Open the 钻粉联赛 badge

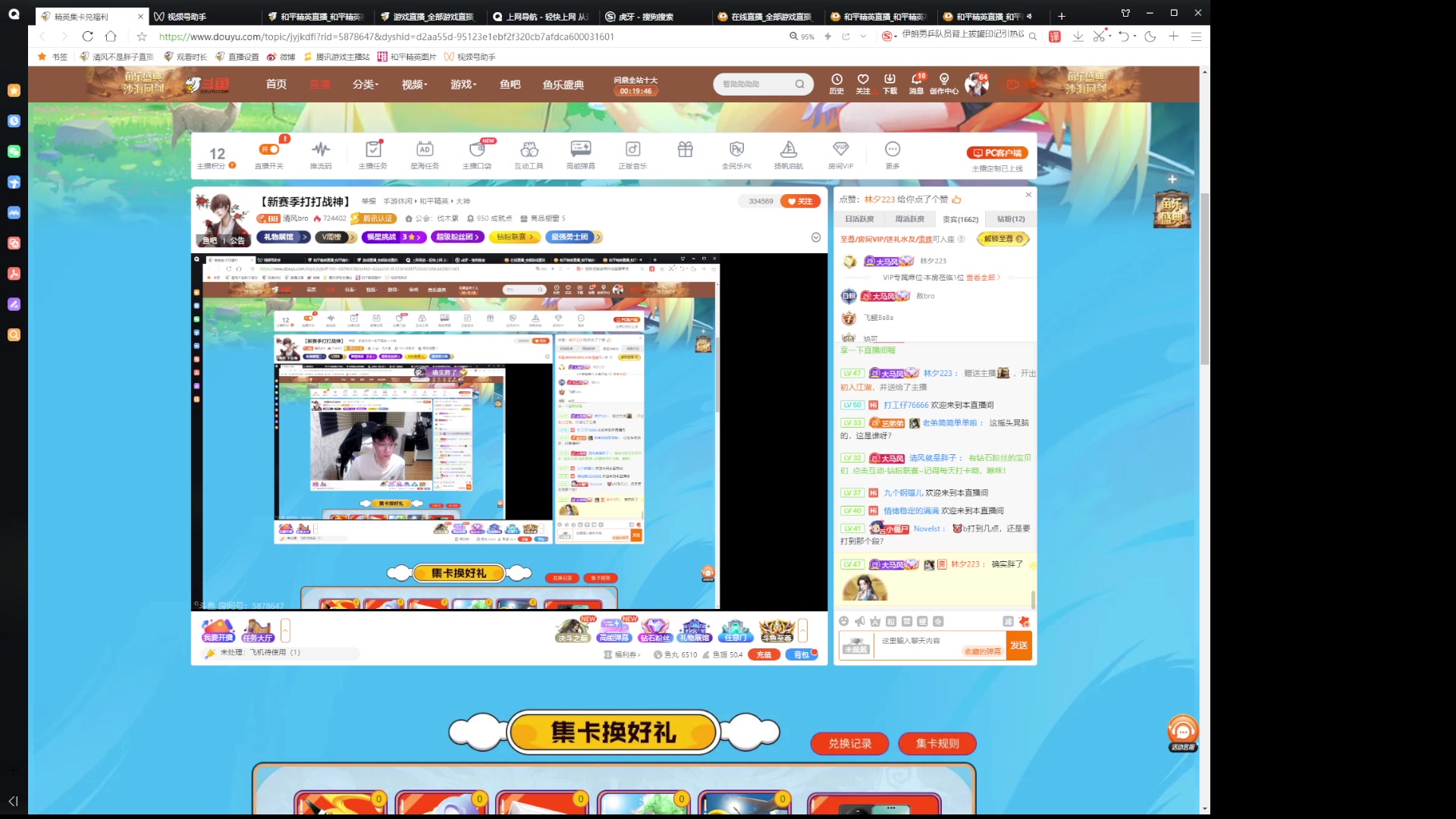515,237
